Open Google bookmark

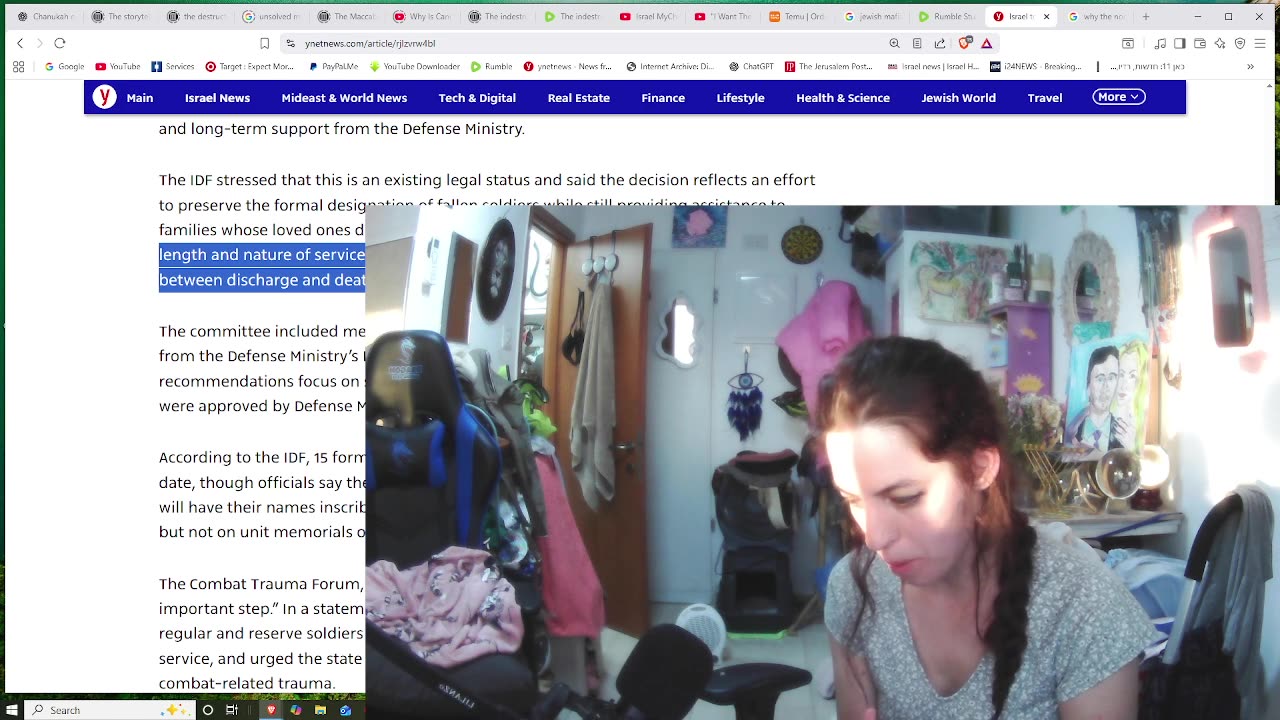click(64, 67)
